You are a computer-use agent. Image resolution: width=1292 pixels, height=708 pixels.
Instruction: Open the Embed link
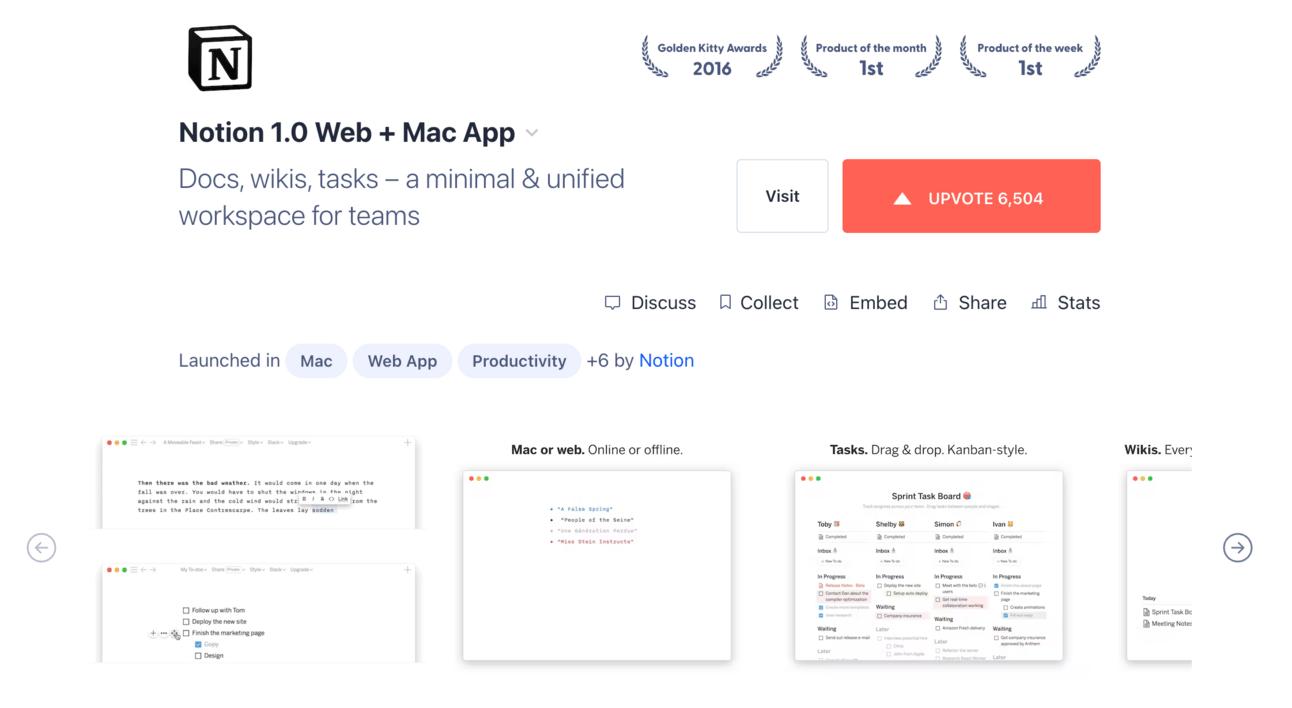click(x=878, y=303)
